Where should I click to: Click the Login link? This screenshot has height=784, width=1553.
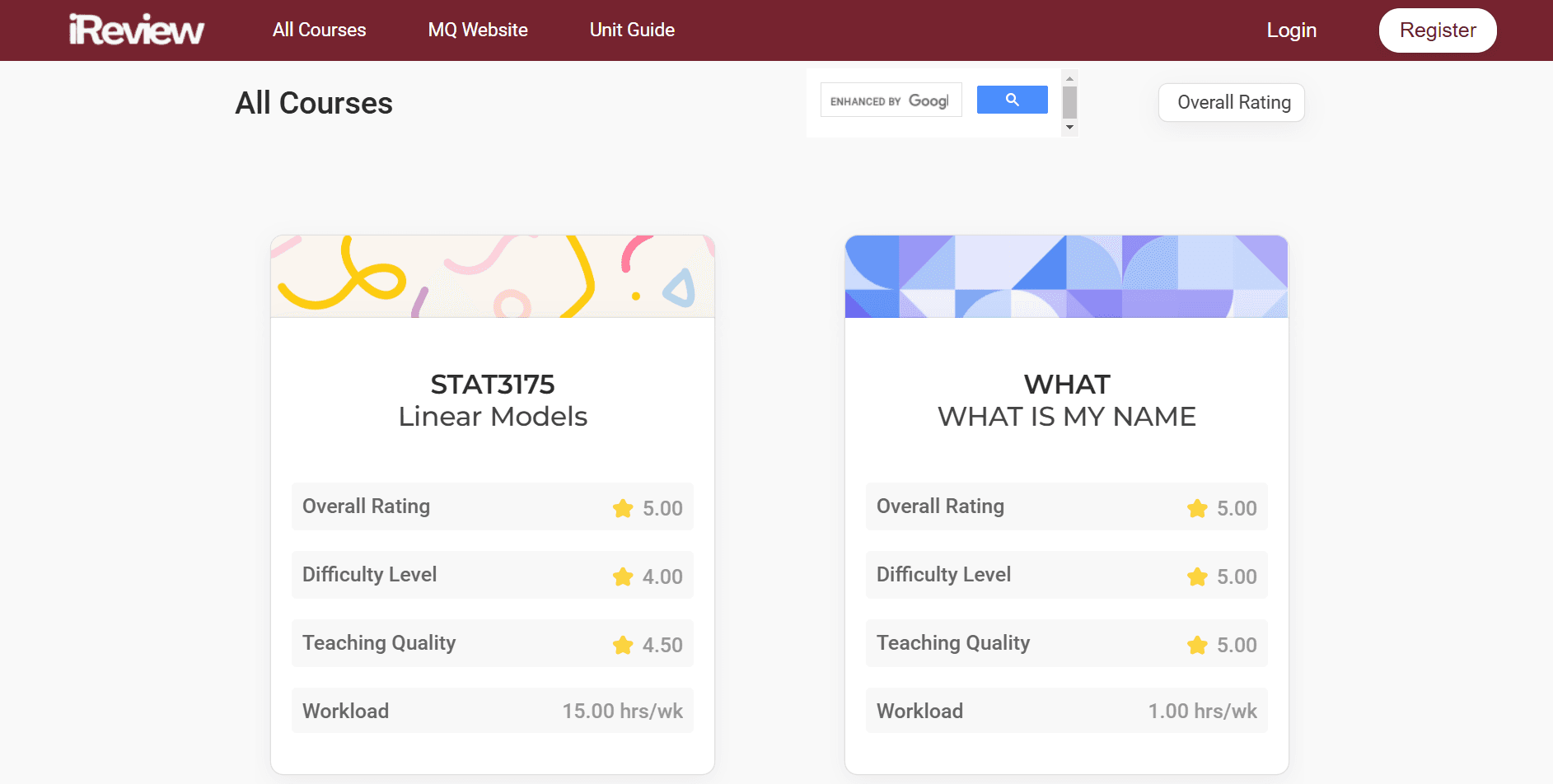pyautogui.click(x=1291, y=30)
